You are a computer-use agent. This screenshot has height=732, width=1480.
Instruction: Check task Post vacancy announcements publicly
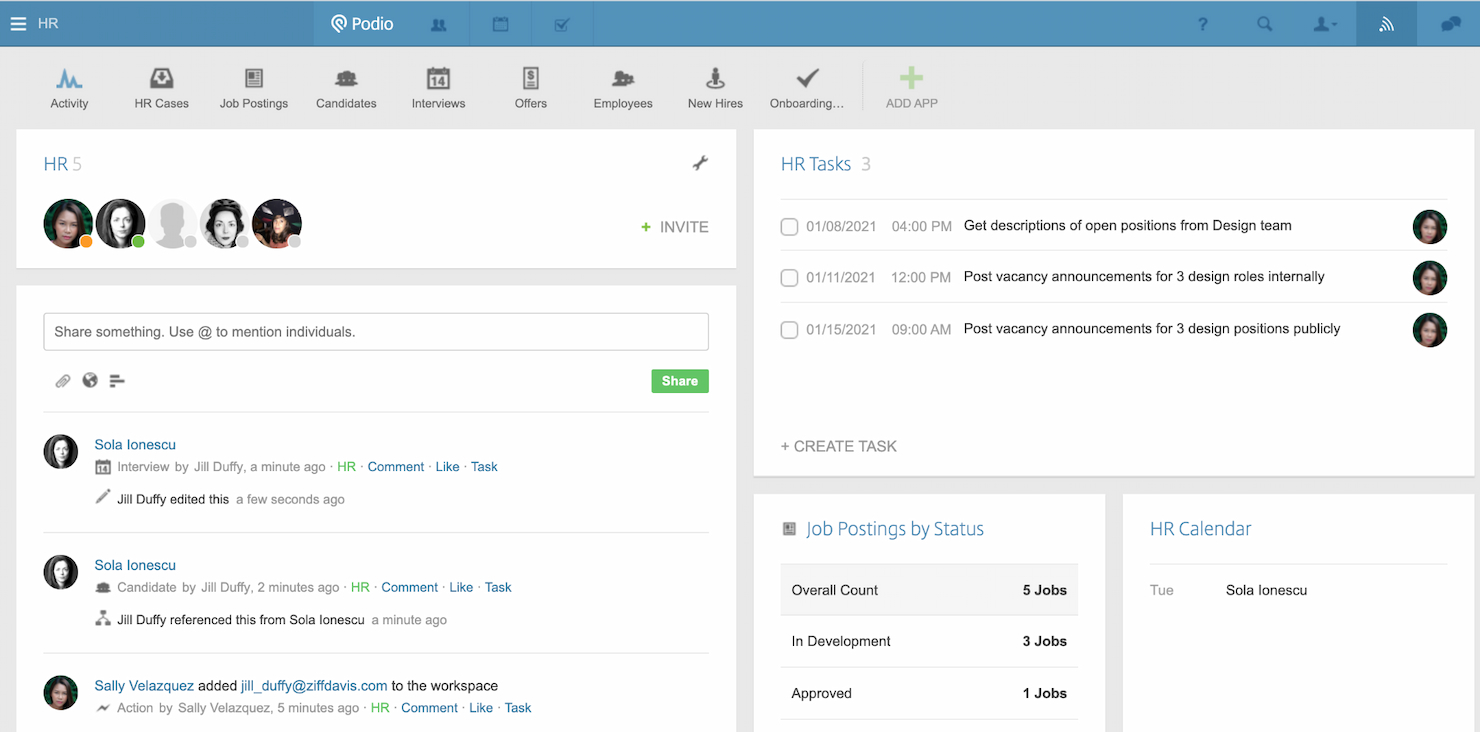pos(789,330)
